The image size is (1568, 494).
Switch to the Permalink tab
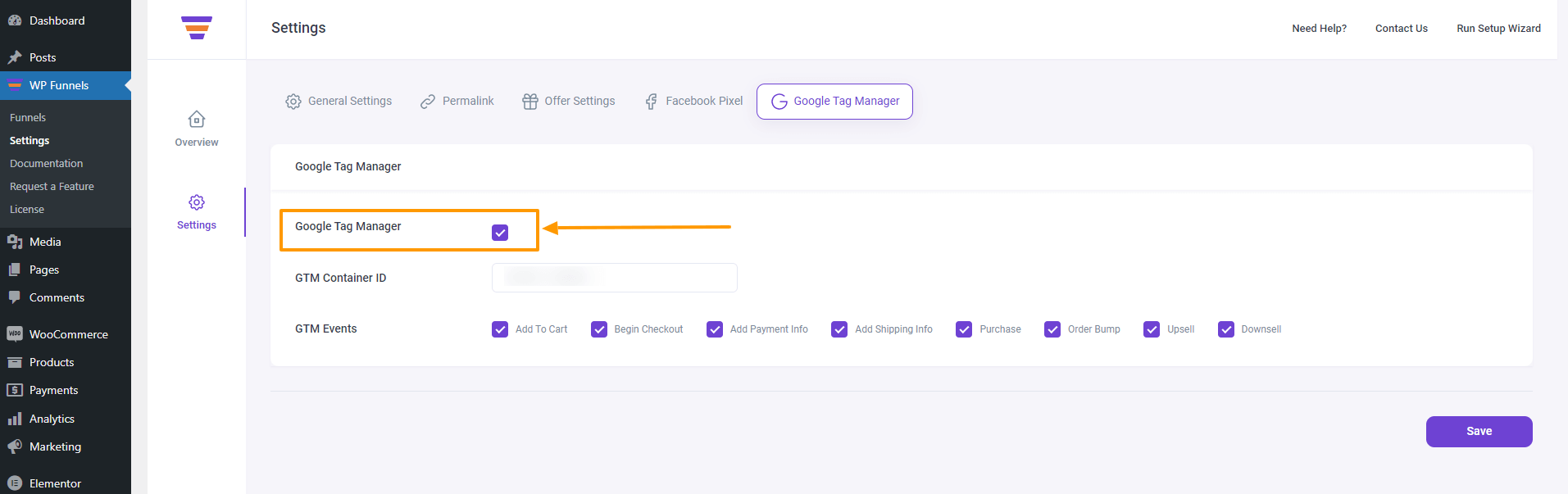coord(457,102)
